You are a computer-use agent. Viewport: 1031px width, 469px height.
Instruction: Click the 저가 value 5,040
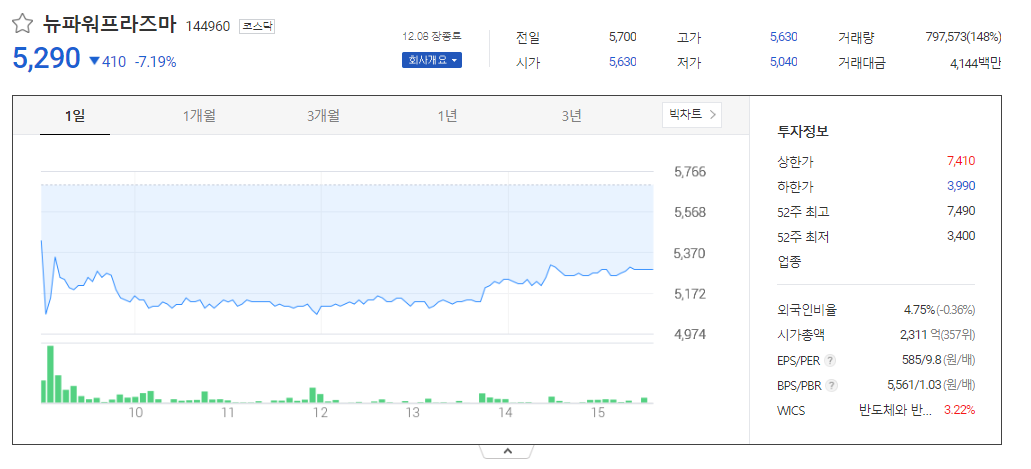[784, 62]
